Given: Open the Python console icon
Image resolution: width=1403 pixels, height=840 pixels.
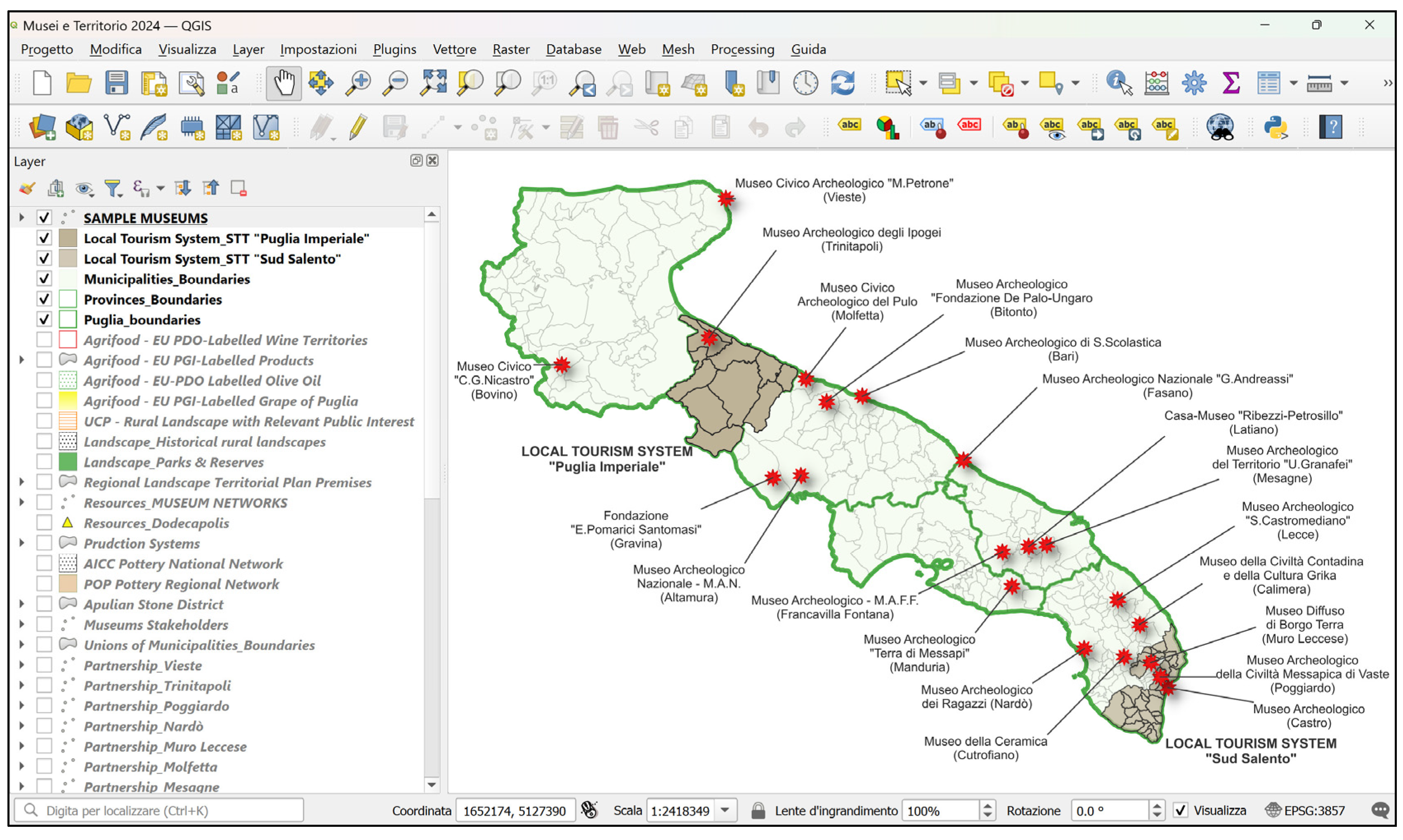Looking at the screenshot, I should [1275, 127].
